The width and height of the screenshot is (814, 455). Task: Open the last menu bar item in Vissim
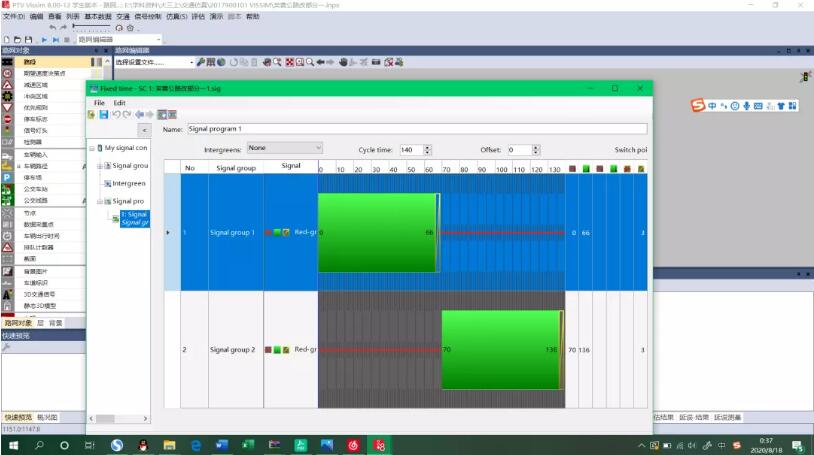point(252,17)
